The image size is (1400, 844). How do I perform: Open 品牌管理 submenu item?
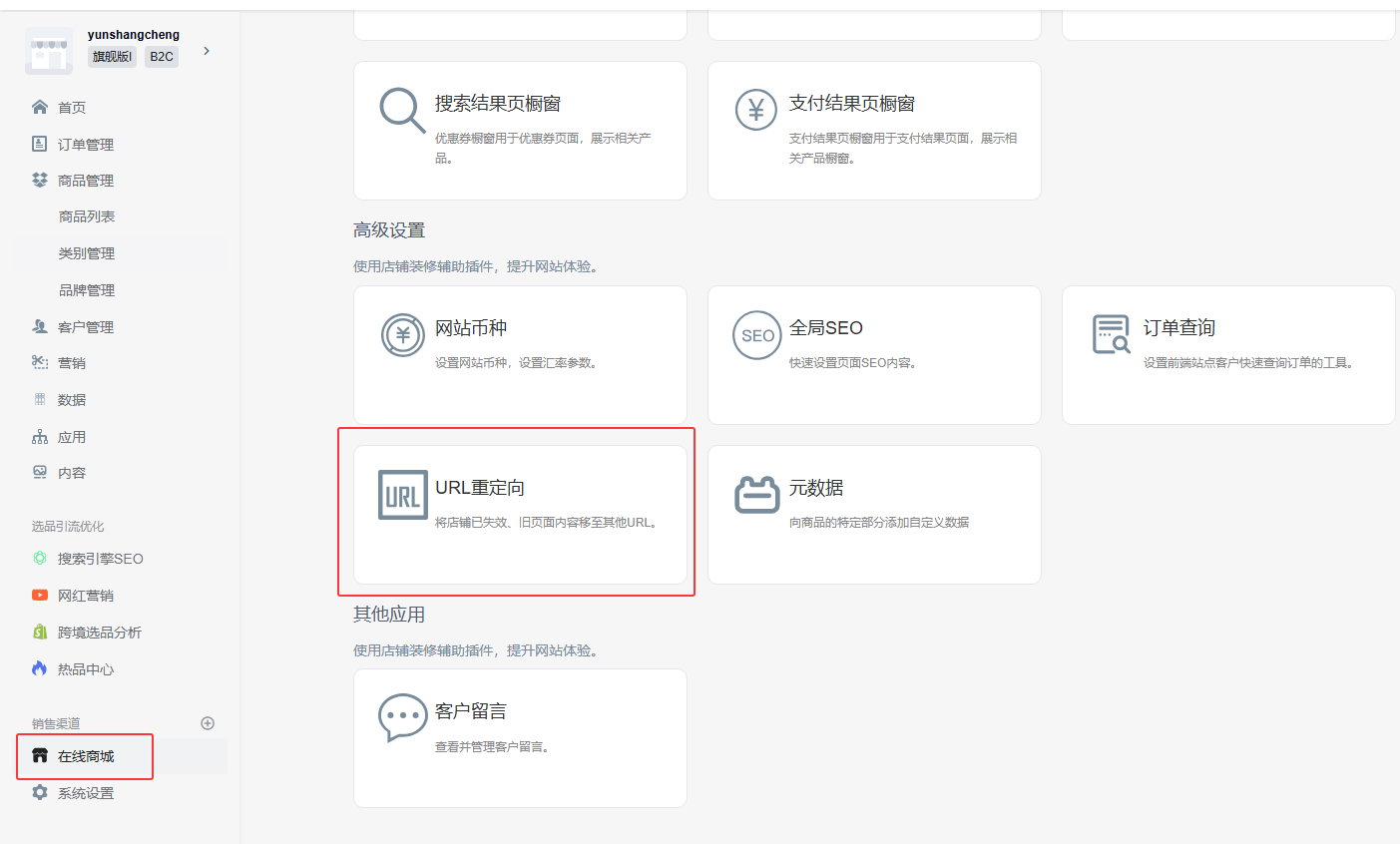click(87, 290)
